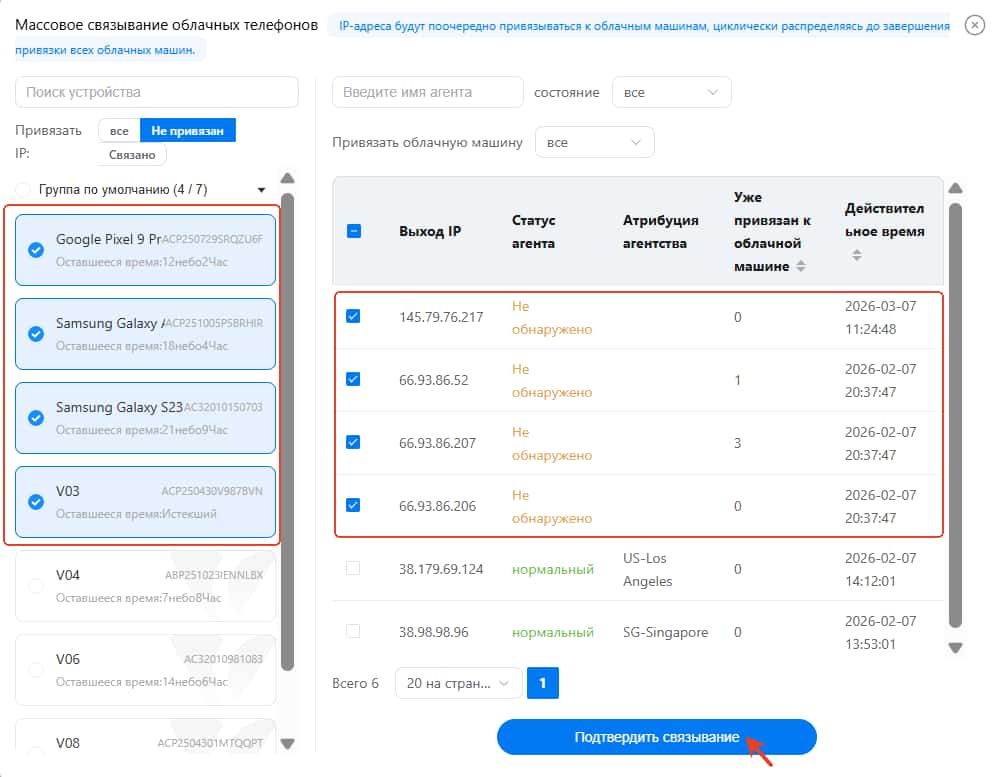Check the 38.179.69.124 IP row
This screenshot has height=777, width=996.
point(353,568)
